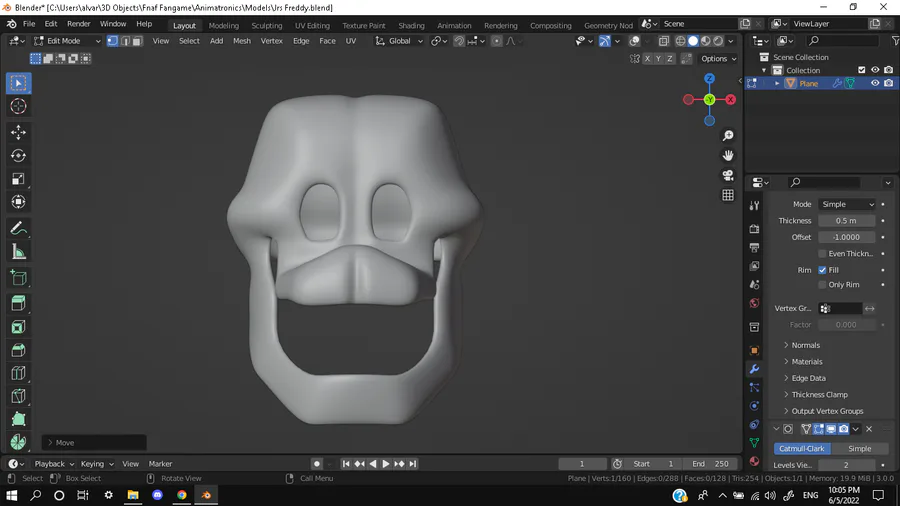This screenshot has width=900, height=506.
Task: Choose the Extrude Region tool
Action: point(18,303)
